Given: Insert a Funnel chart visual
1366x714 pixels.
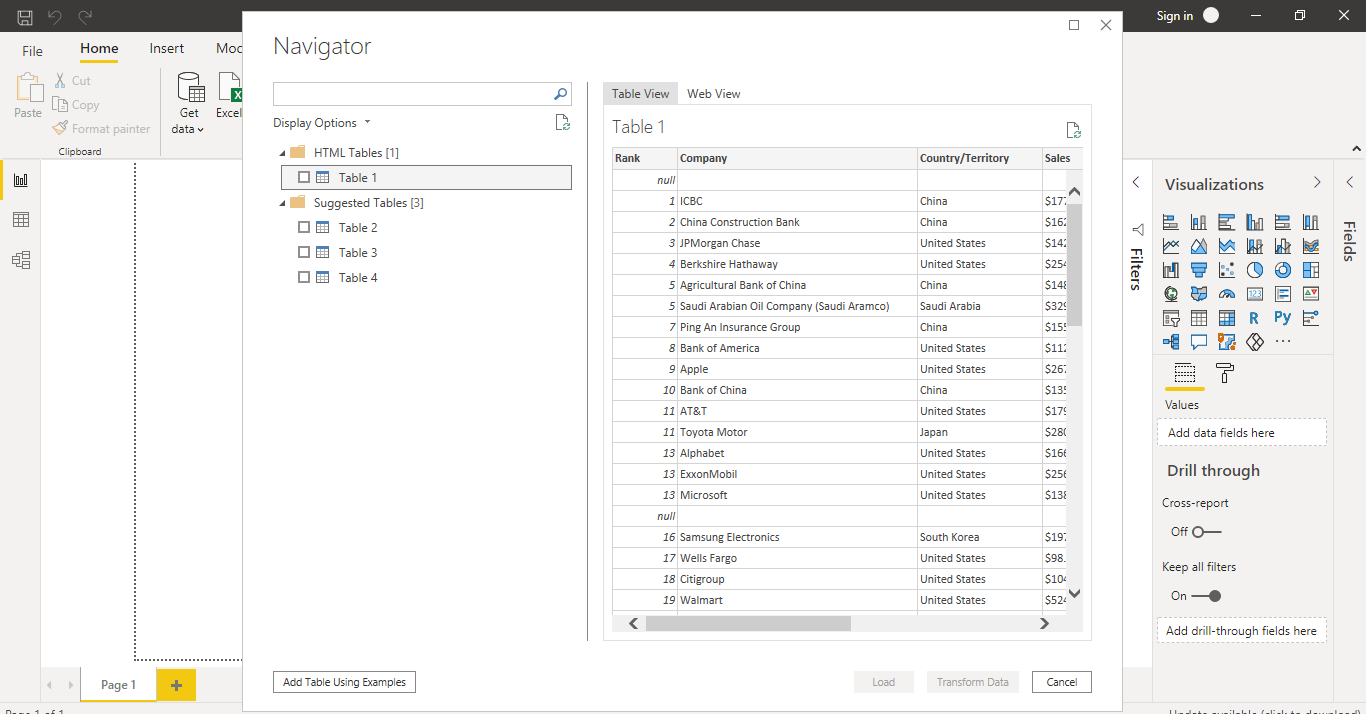Looking at the screenshot, I should click(1199, 270).
